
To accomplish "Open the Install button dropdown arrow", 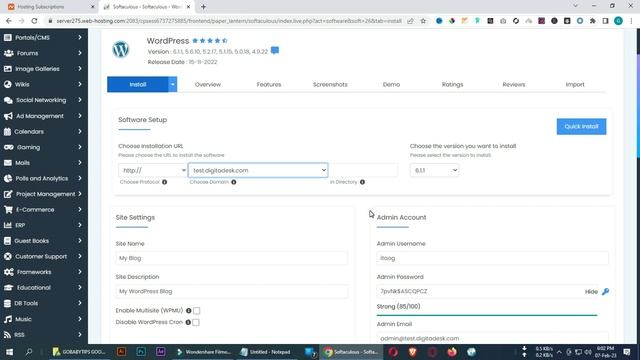I will click(173, 84).
